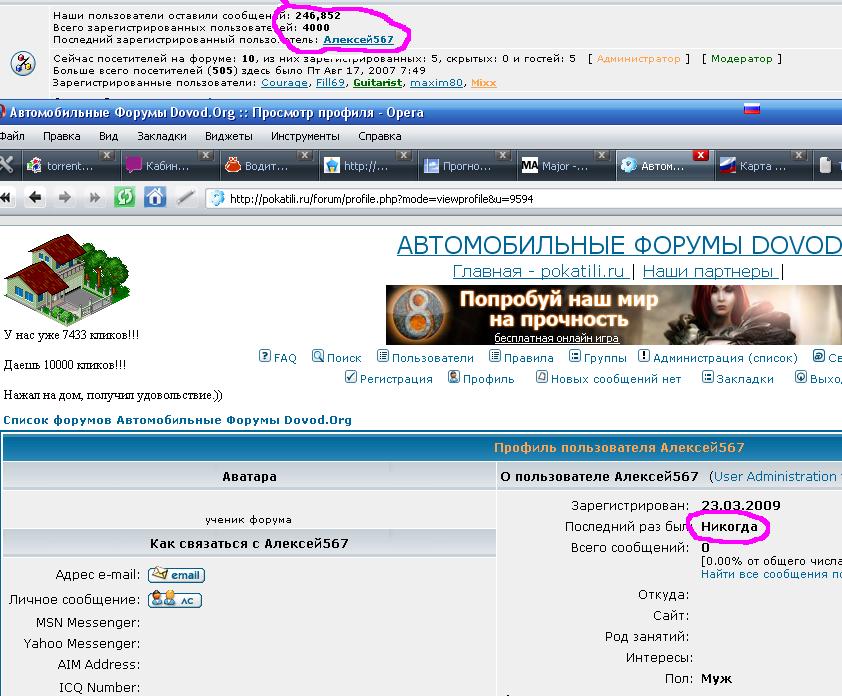Click the Регистрация link
This screenshot has width=842, height=696.
(389, 379)
